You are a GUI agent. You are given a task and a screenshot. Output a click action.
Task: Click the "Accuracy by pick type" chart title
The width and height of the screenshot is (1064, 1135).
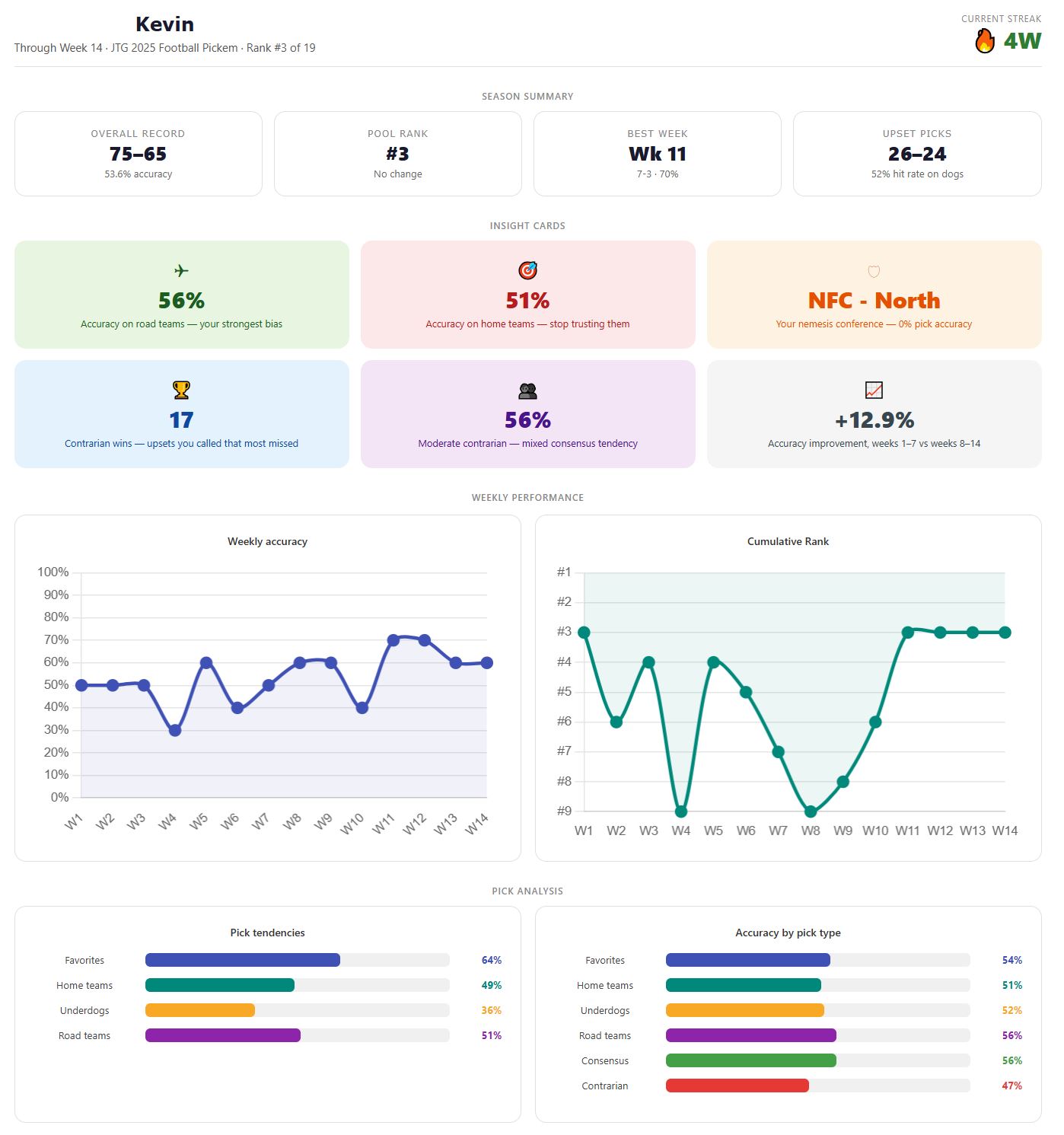click(788, 933)
